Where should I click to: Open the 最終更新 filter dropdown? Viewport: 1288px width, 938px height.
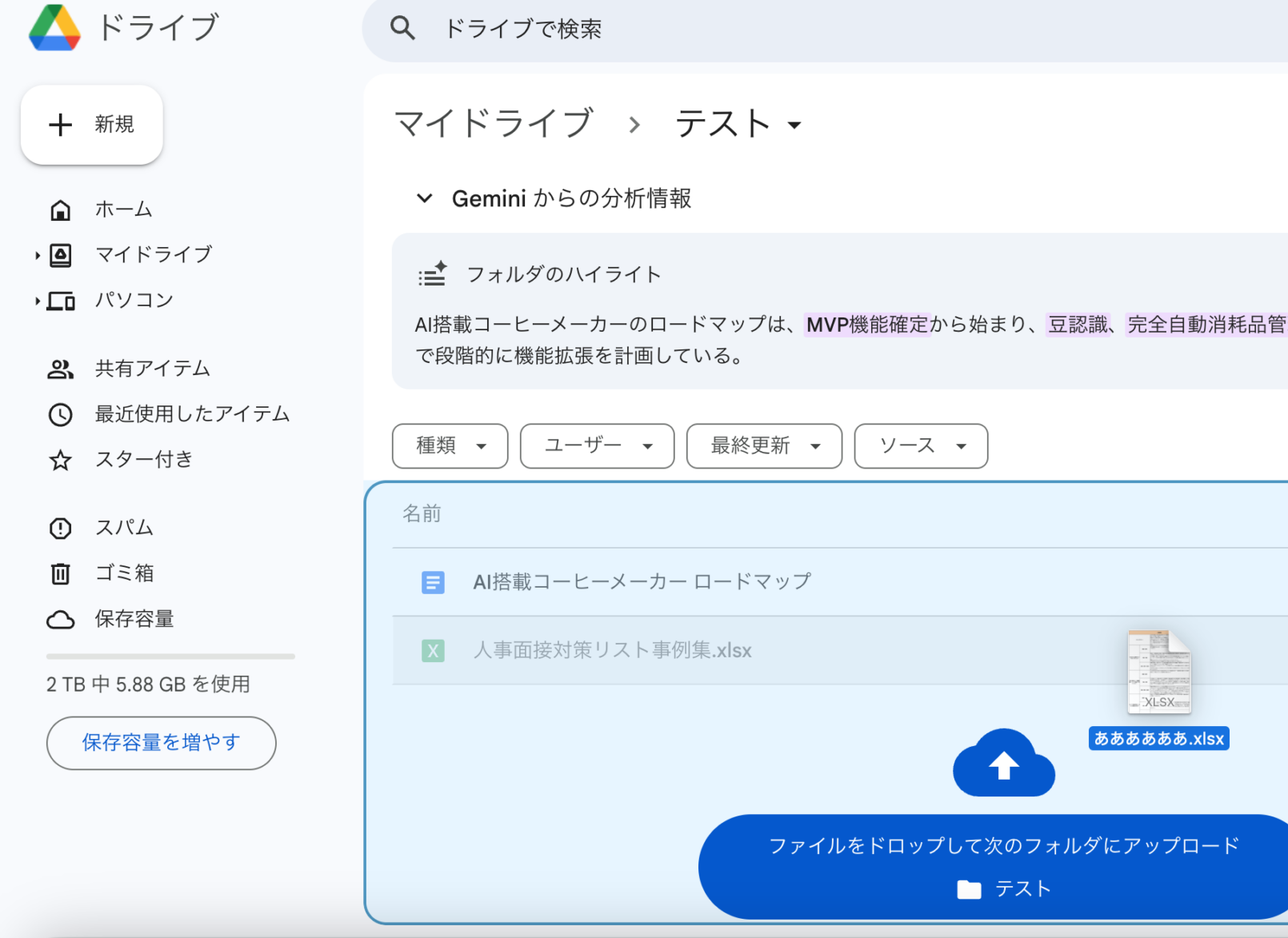click(x=763, y=446)
